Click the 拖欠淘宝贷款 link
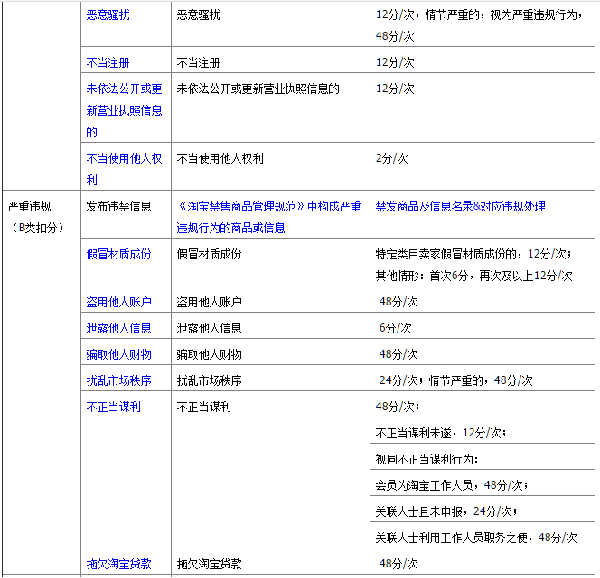This screenshot has height=578, width=600. (x=118, y=564)
